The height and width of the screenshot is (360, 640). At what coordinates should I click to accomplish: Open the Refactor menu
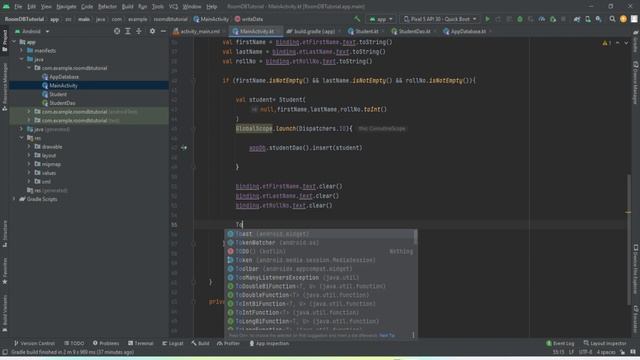point(107,7)
